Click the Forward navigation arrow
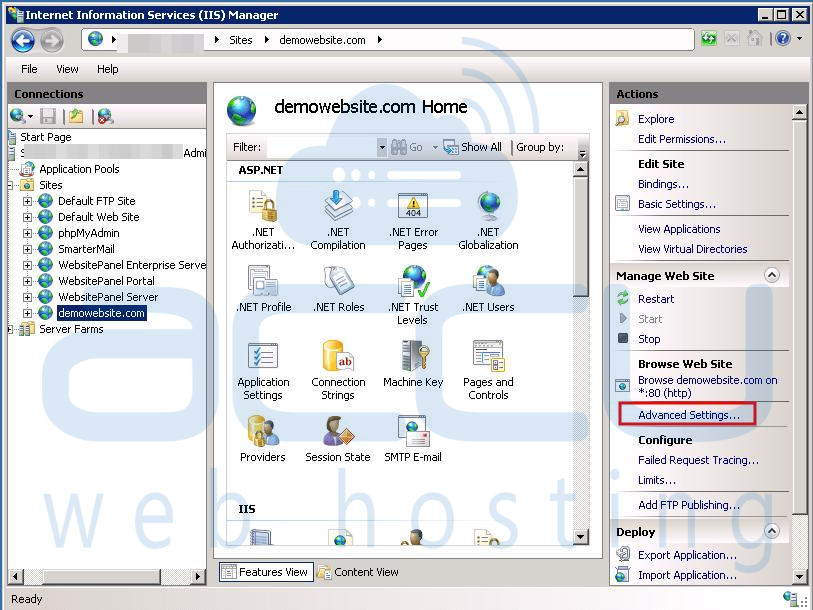The image size is (813, 610). (52, 40)
